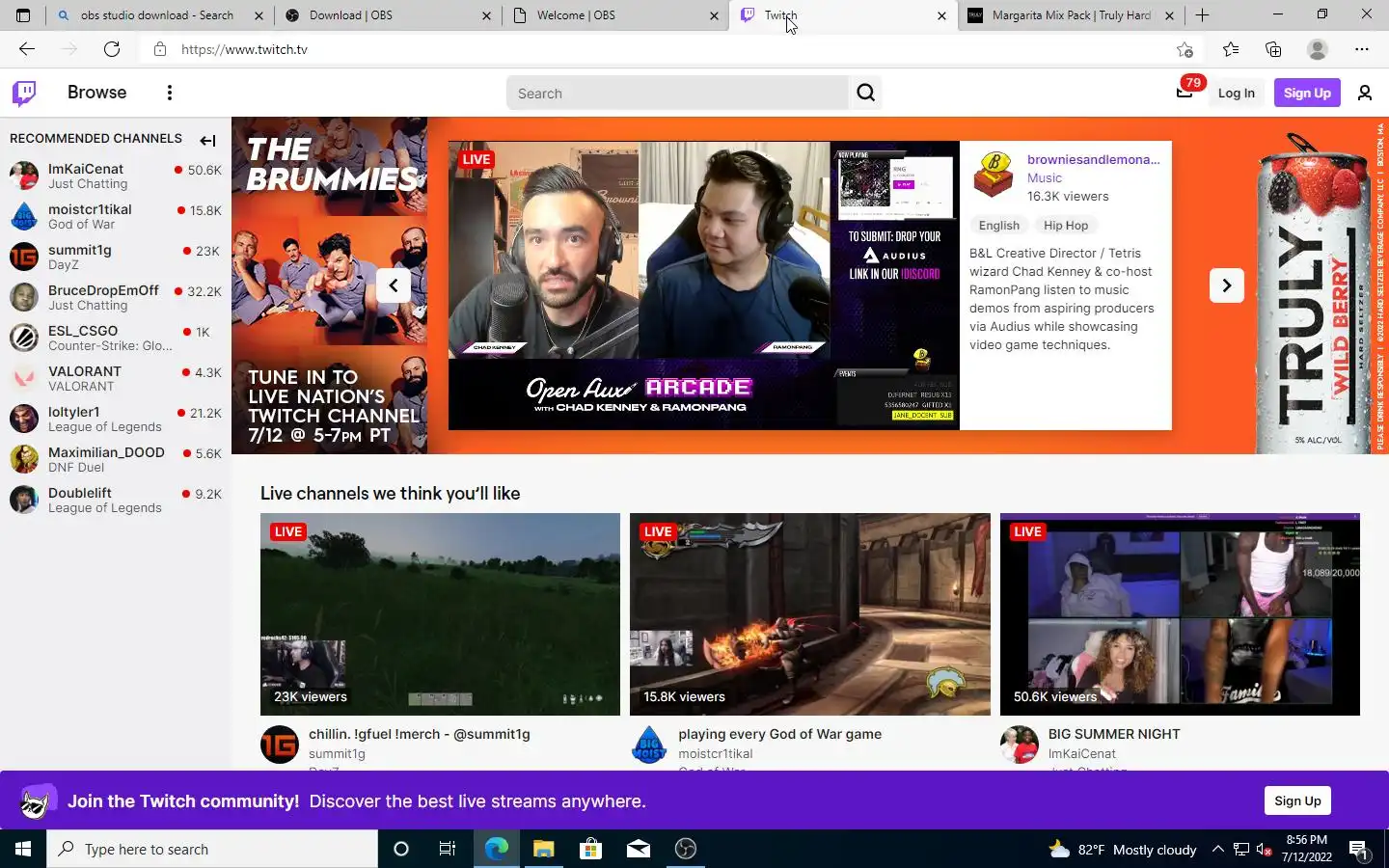1389x868 pixels.
Task: View site information lock icon
Action: pos(160,49)
